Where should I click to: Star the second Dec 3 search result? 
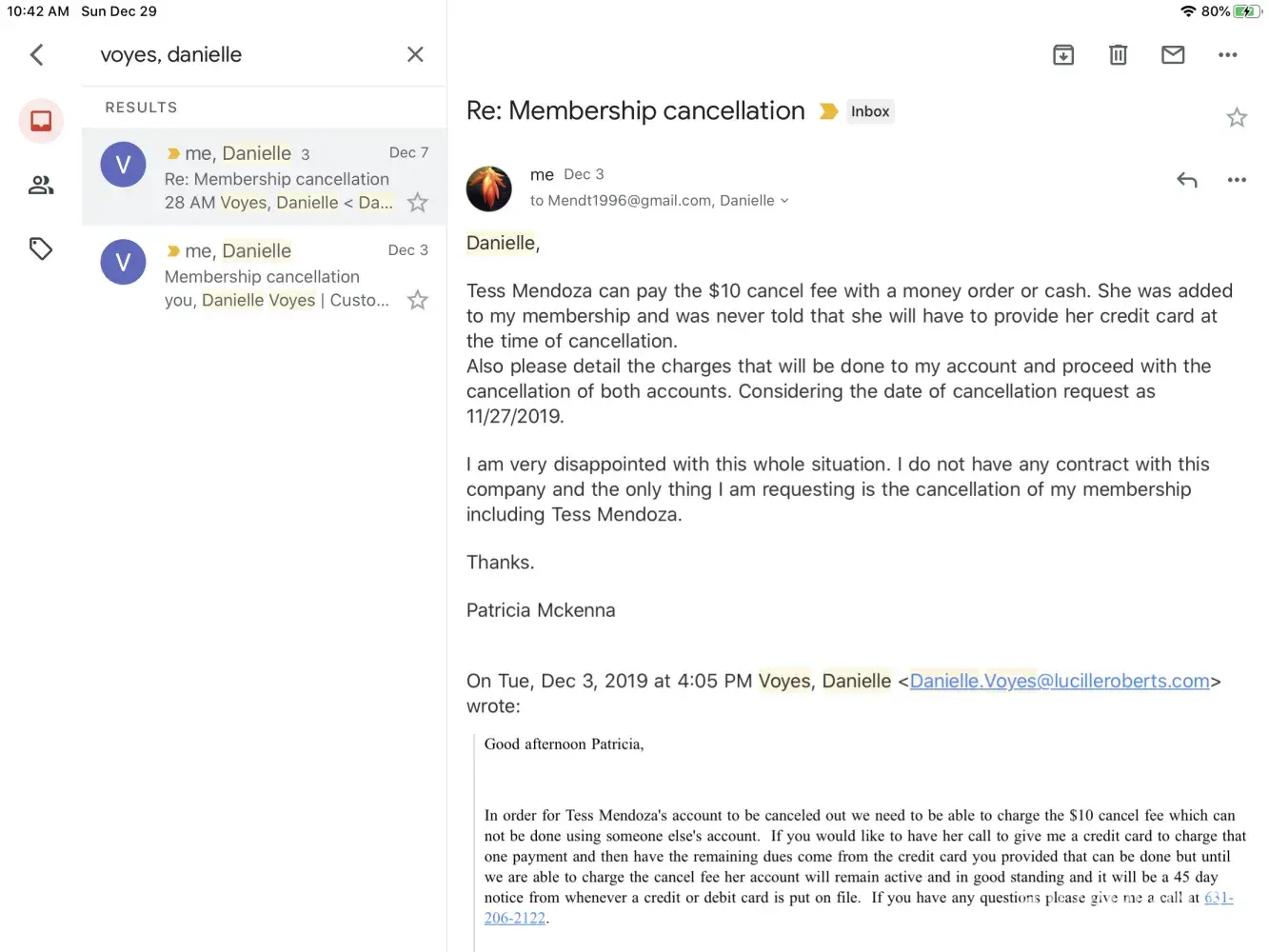click(x=417, y=301)
